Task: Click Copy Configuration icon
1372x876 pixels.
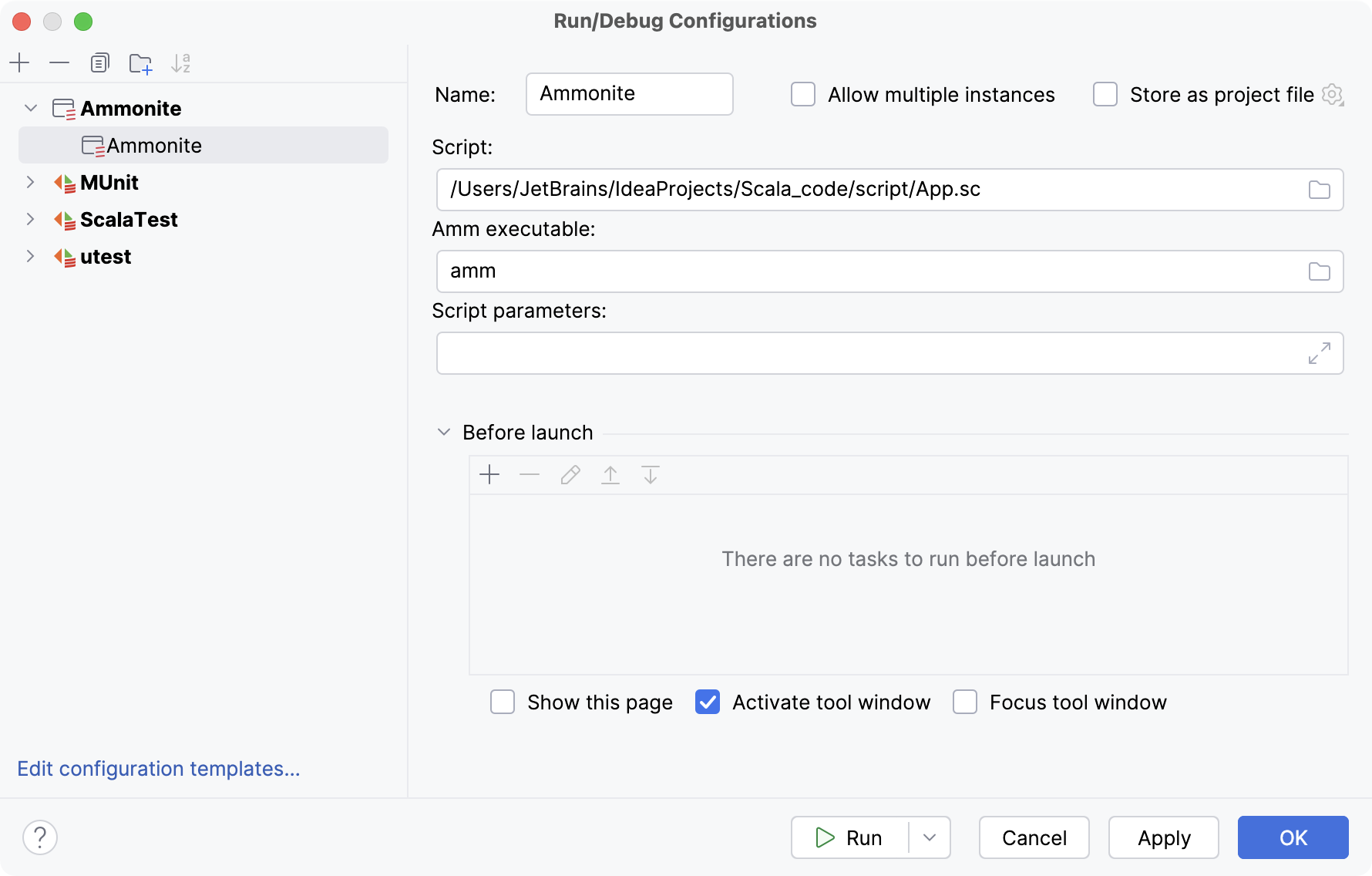Action: coord(99,62)
